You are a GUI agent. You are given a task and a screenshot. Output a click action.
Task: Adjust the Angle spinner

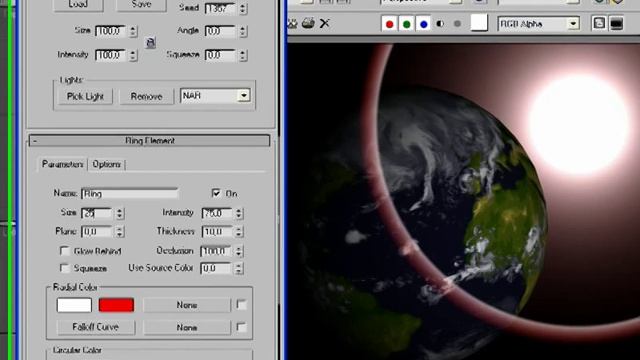coord(243,31)
